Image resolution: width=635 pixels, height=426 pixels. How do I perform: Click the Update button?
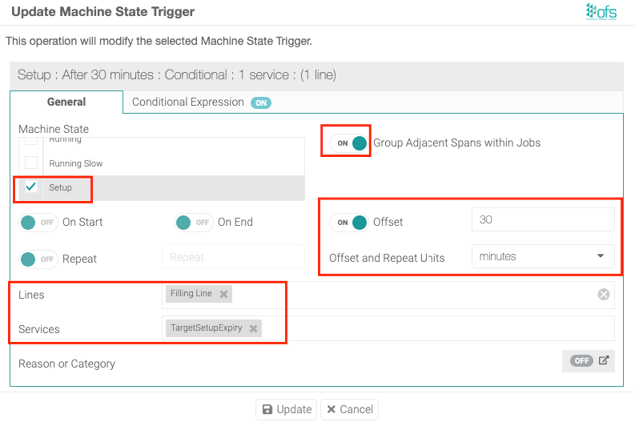click(x=286, y=409)
